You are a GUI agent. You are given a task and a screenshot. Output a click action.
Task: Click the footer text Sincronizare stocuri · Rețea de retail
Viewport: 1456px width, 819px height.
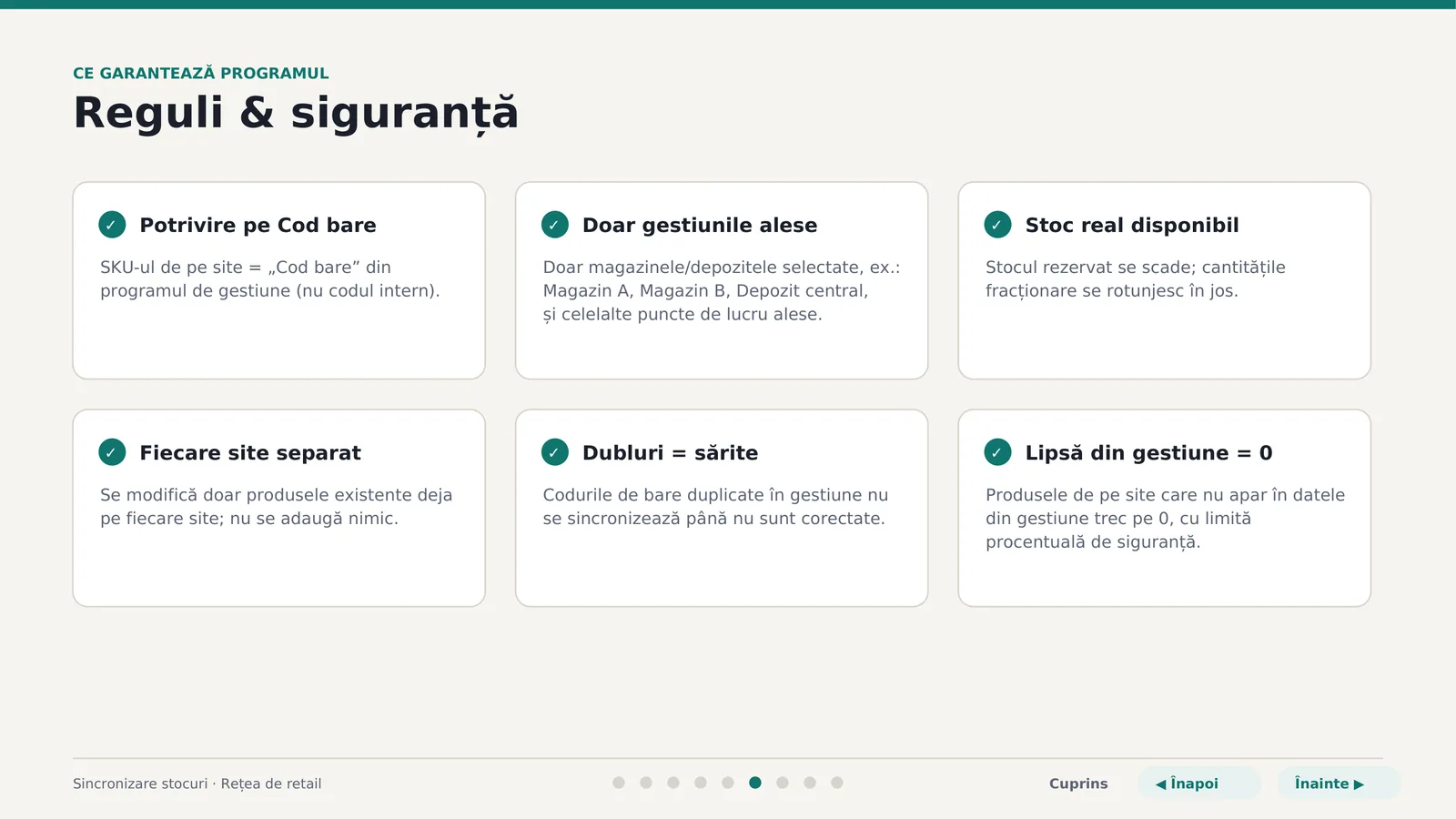coord(197,784)
